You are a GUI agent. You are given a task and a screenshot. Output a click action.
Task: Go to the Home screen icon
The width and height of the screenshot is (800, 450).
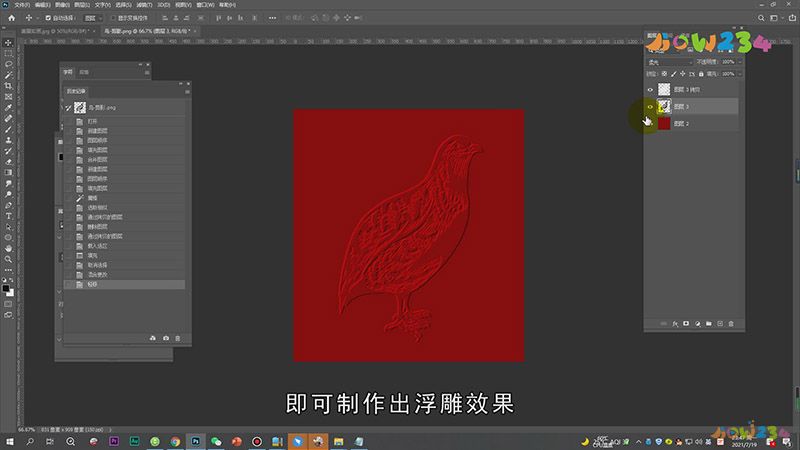tap(11, 18)
